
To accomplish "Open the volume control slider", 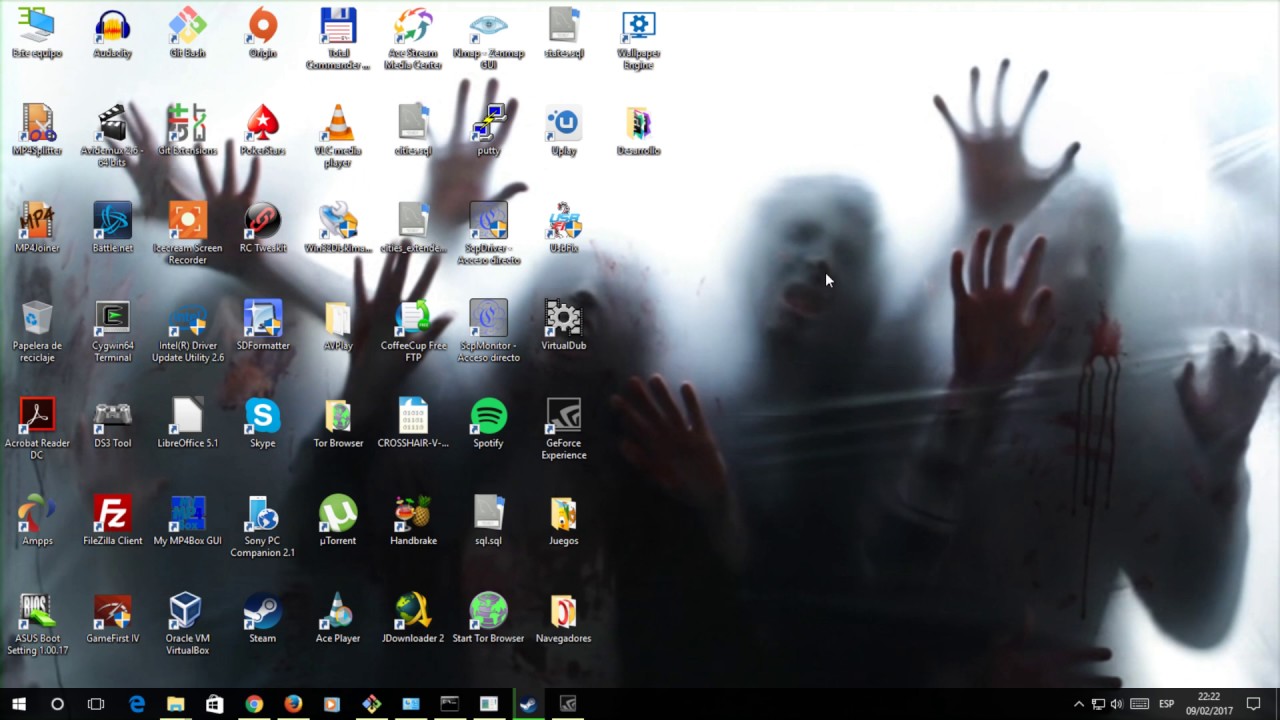I will (x=1116, y=705).
